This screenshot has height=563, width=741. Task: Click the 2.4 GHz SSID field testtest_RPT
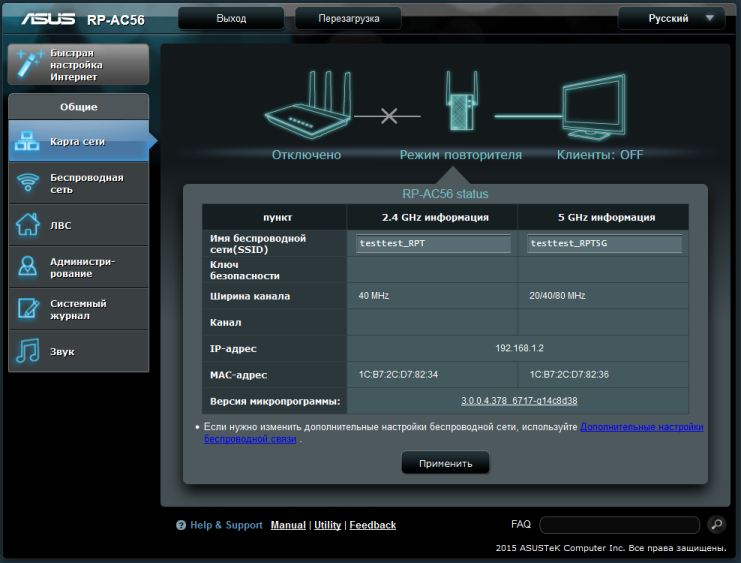tap(433, 243)
